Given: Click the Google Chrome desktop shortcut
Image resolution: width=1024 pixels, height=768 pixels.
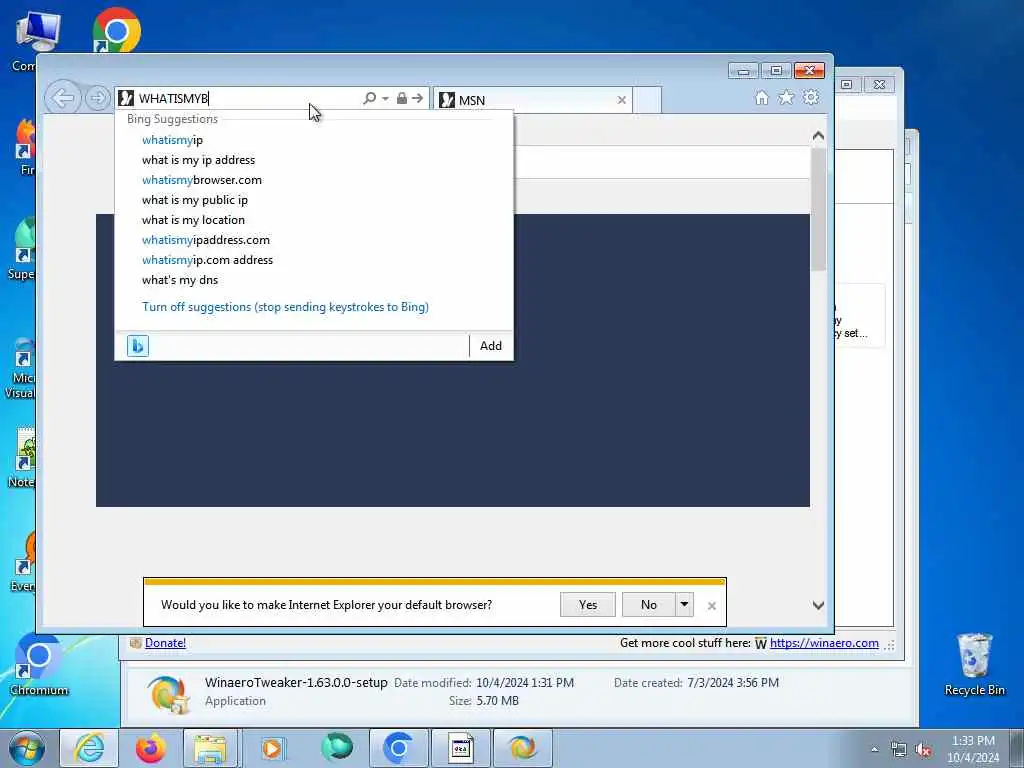Looking at the screenshot, I should tap(116, 30).
